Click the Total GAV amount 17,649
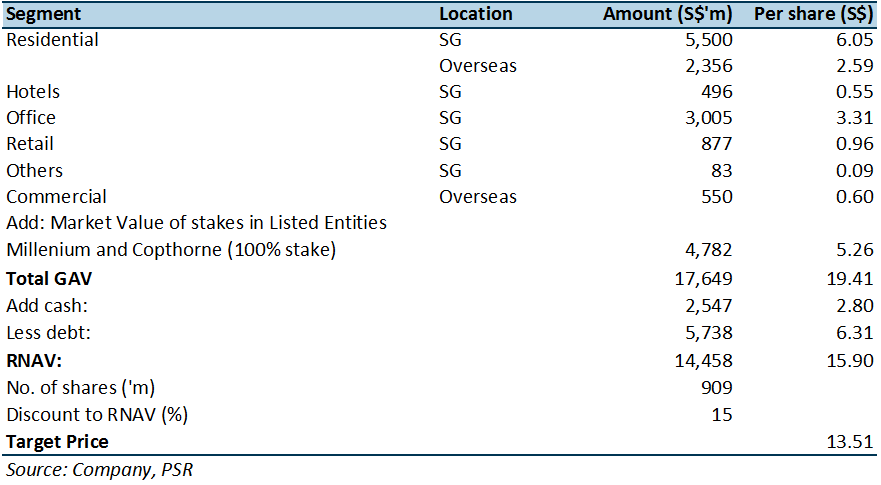The width and height of the screenshot is (881, 485). click(703, 279)
